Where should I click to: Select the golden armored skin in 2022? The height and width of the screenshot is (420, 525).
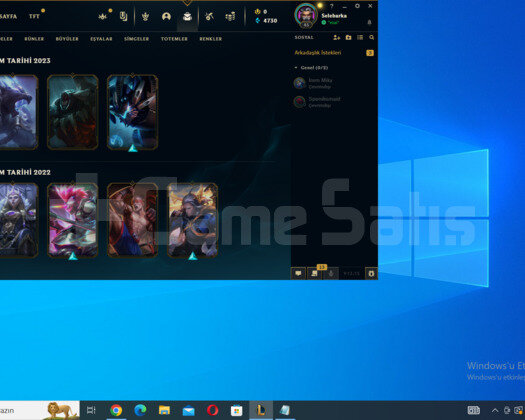193,220
